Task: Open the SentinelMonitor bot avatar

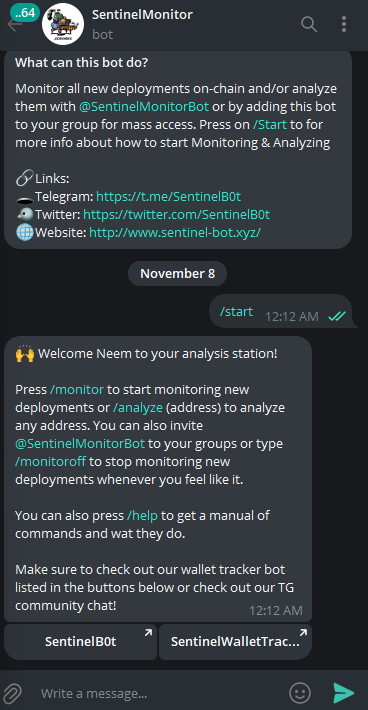Action: click(x=62, y=24)
